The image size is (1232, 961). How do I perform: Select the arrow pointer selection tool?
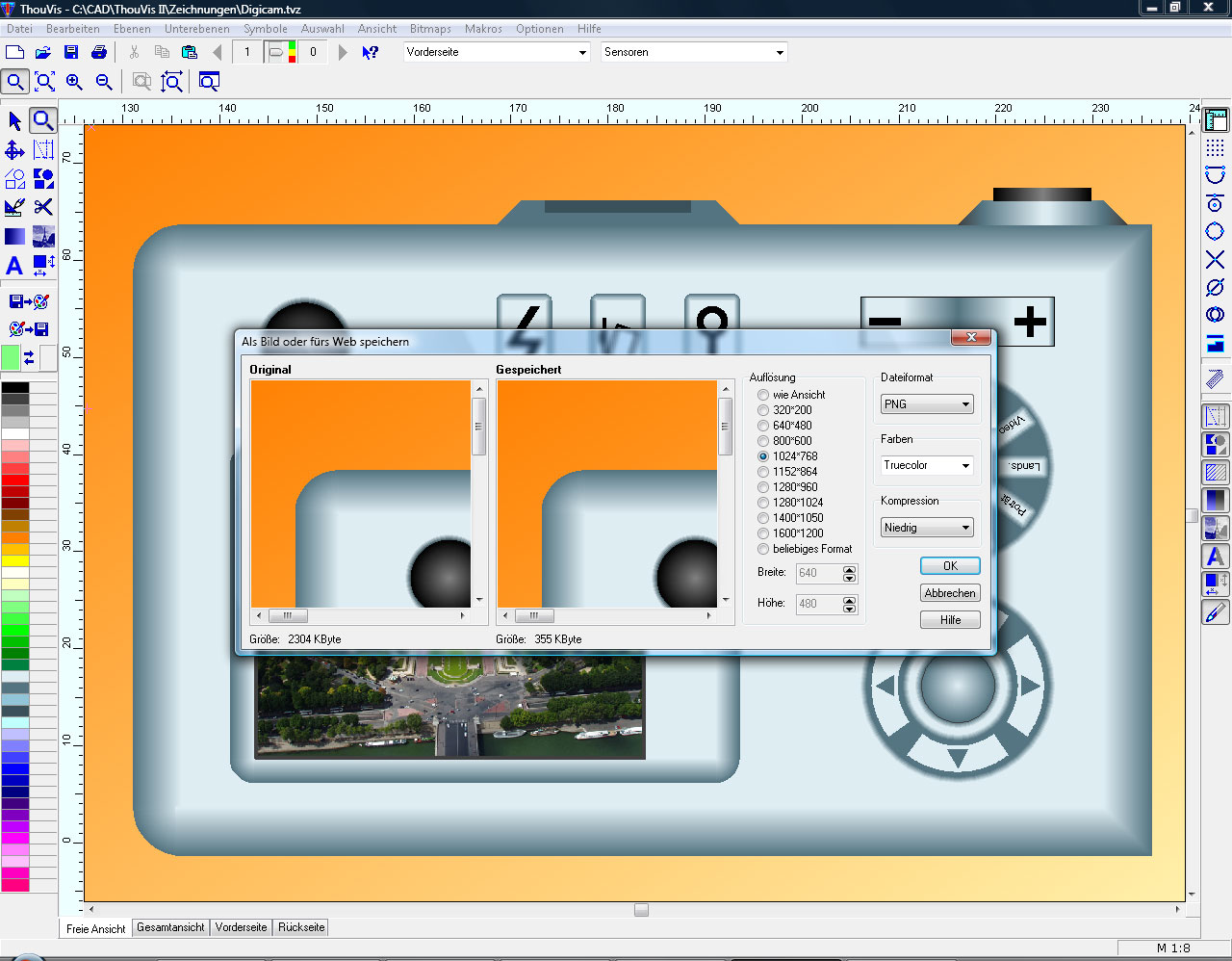pos(14,120)
